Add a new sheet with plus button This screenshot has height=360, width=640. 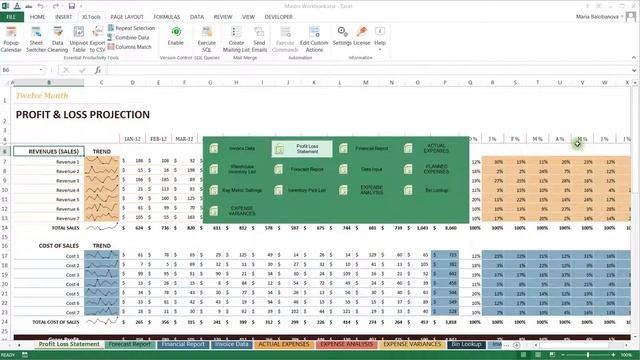pyautogui.click(x=516, y=345)
